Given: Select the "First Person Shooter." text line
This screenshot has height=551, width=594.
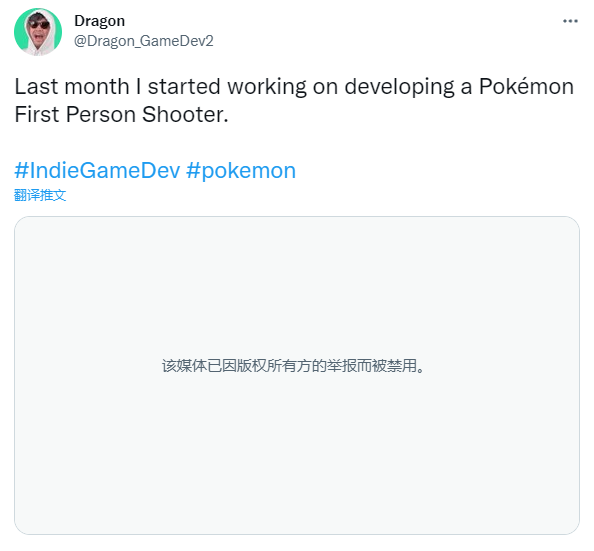Looking at the screenshot, I should coord(122,114).
